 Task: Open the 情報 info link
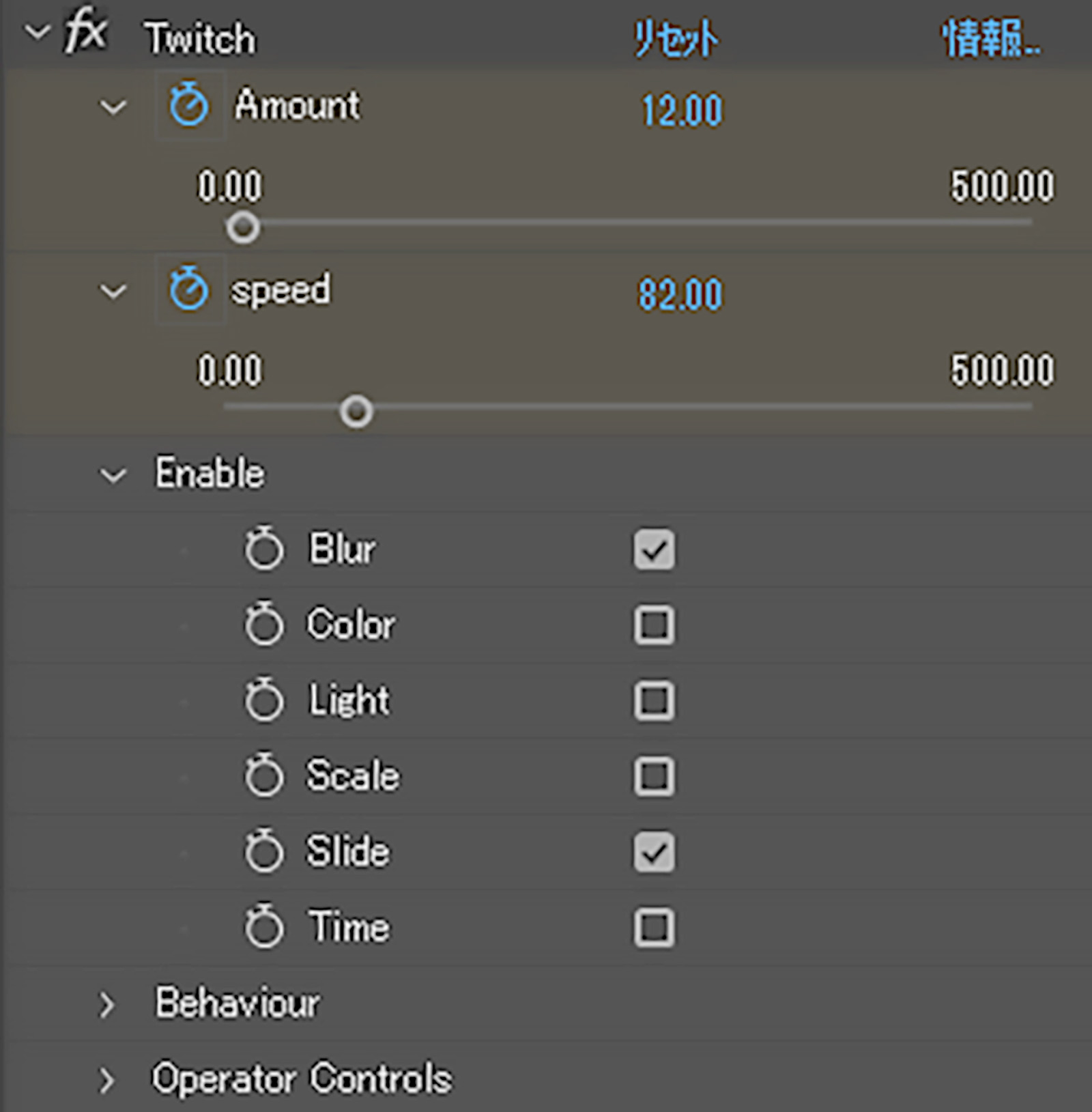(992, 38)
